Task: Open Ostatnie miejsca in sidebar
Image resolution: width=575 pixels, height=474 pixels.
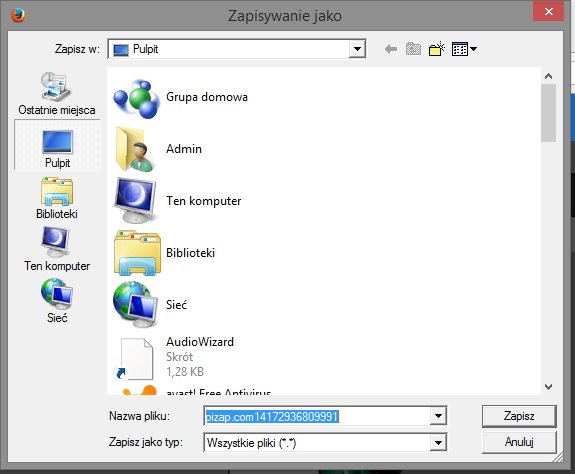Action: tap(57, 94)
